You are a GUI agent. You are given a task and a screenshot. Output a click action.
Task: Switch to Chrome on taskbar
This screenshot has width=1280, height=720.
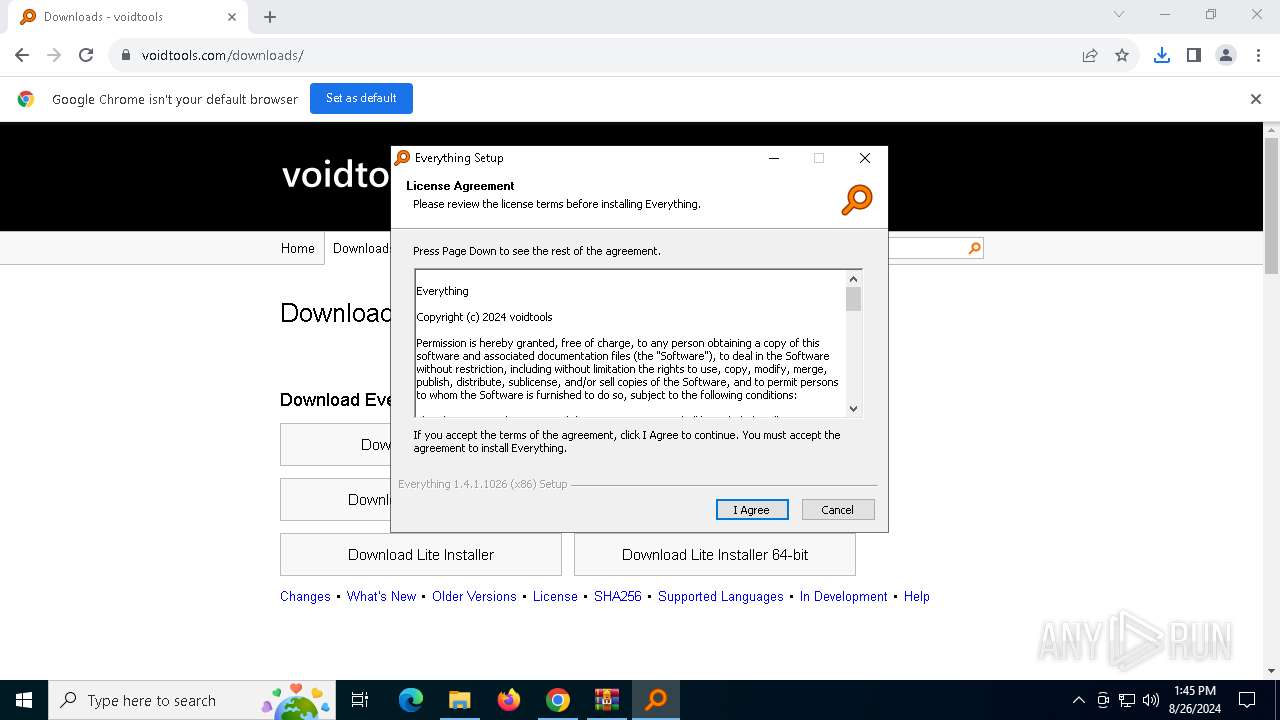pos(557,700)
